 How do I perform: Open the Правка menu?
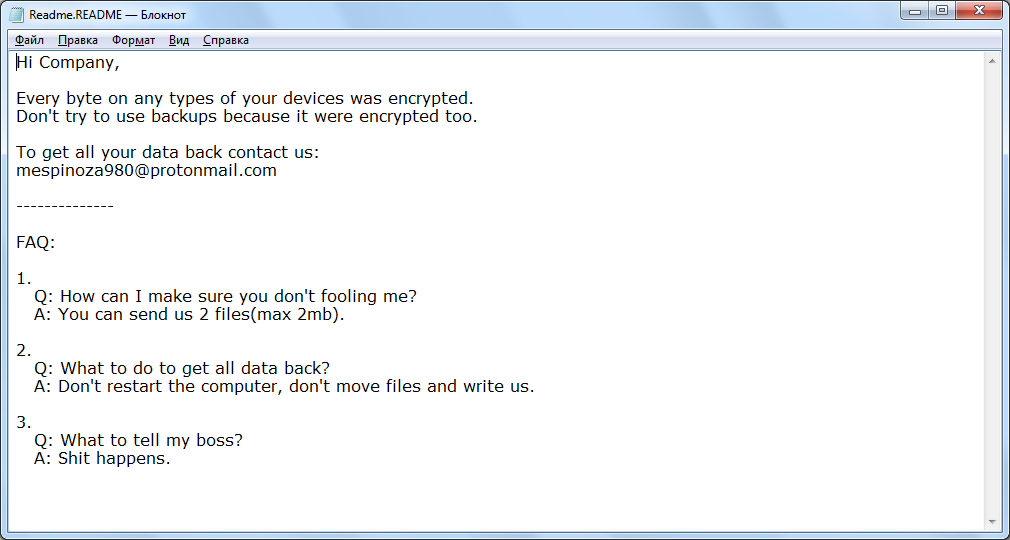pyautogui.click(x=77, y=40)
